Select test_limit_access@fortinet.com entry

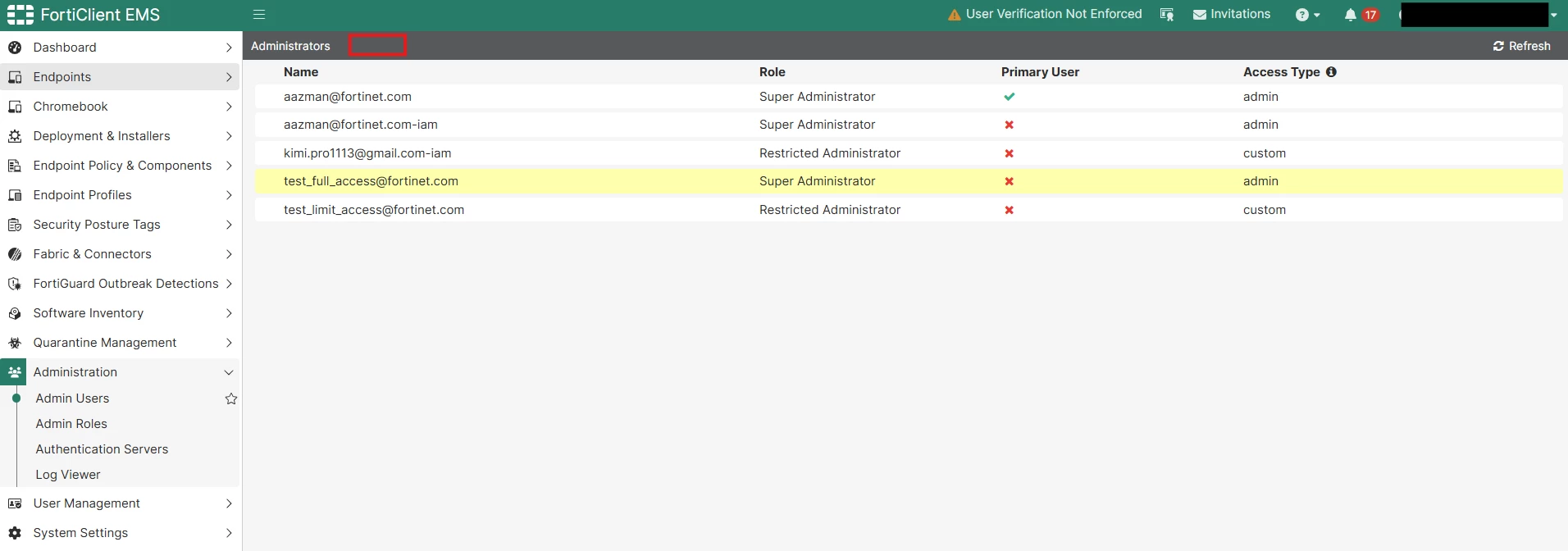tap(909, 210)
